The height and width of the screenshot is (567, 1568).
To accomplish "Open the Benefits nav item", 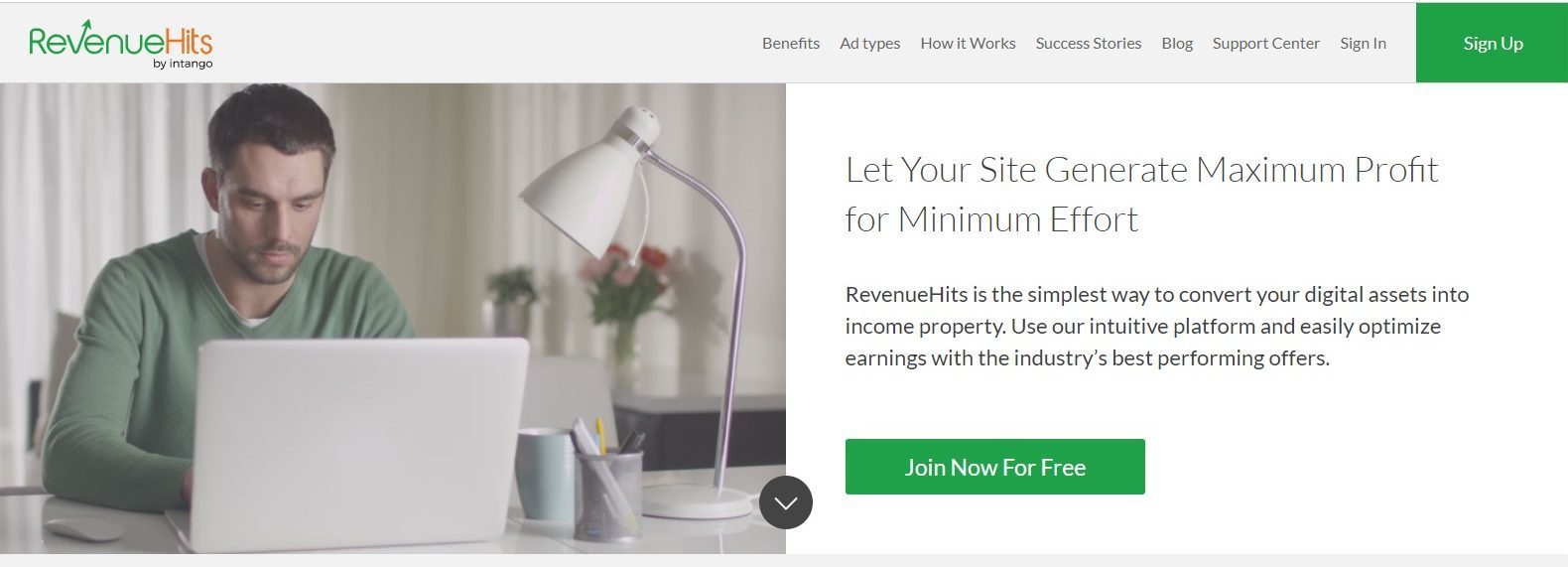I will (791, 43).
